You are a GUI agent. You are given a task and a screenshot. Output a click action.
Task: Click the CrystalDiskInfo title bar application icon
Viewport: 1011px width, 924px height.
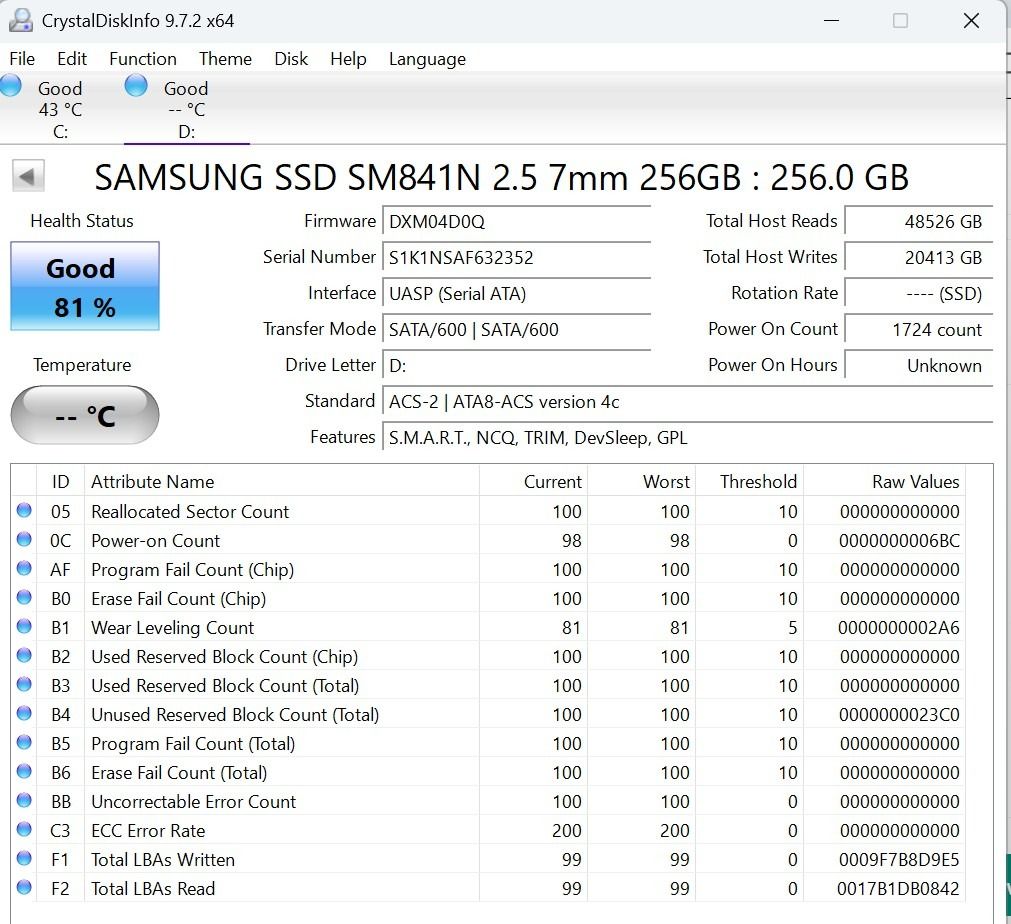coord(22,19)
